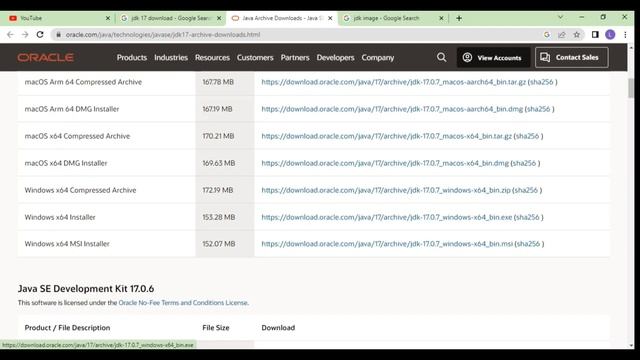Download macOS aarch64 DMG installer link
Viewport: 640px width, 360px height.
392,109
